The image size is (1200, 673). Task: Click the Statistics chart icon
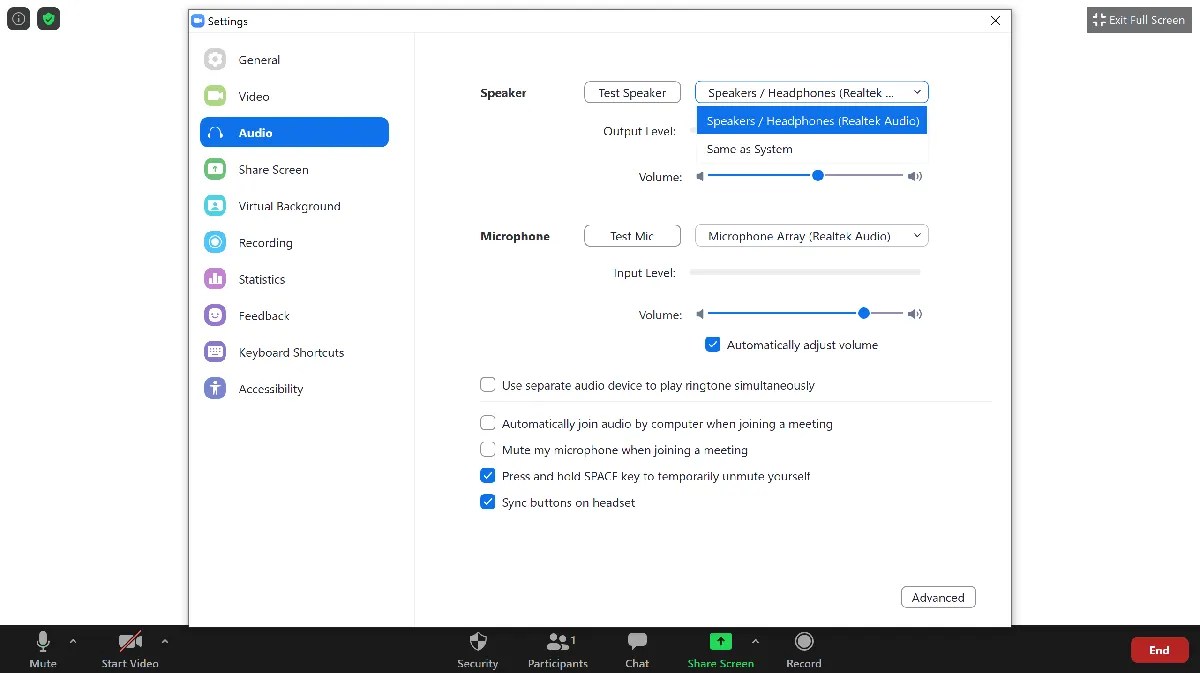pyautogui.click(x=215, y=279)
